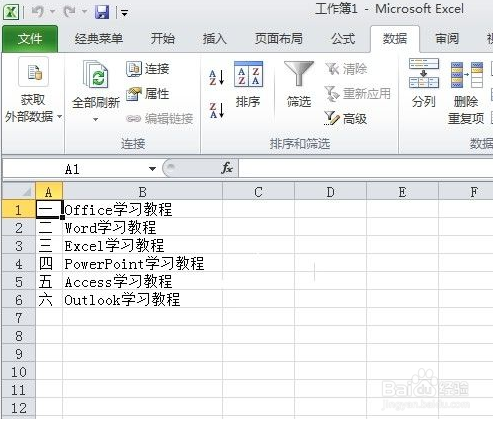Save the workbook with the floppy disk icon
The width and height of the screenshot is (499, 422).
coord(102,12)
